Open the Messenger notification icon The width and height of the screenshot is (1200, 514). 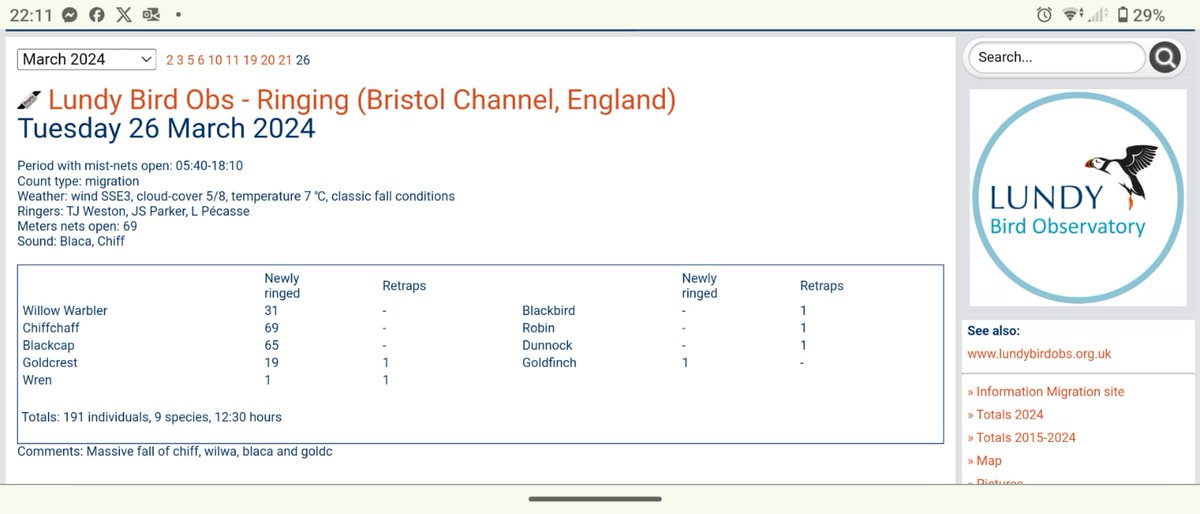70,15
